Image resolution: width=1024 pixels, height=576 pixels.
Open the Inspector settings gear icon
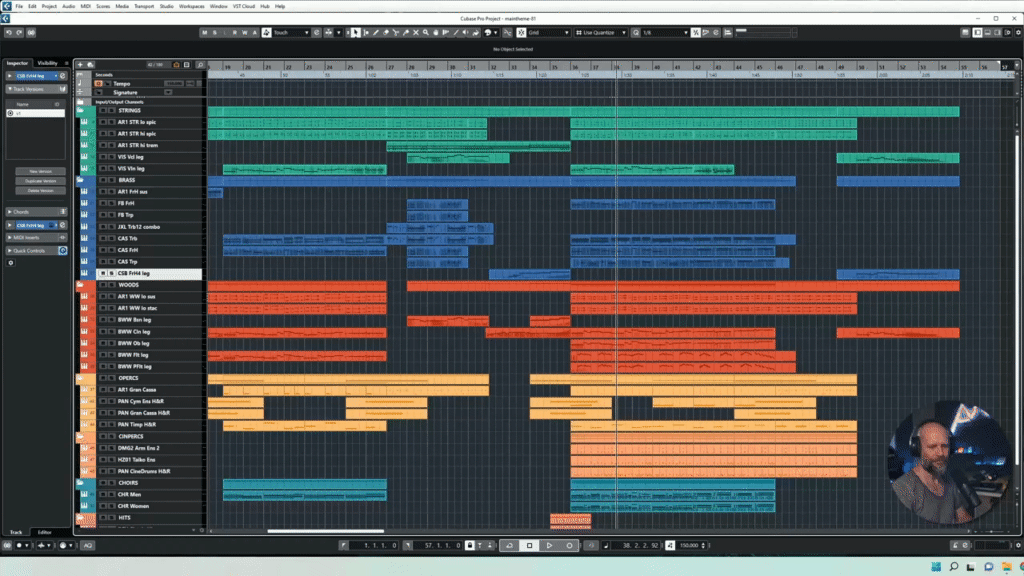pos(10,263)
